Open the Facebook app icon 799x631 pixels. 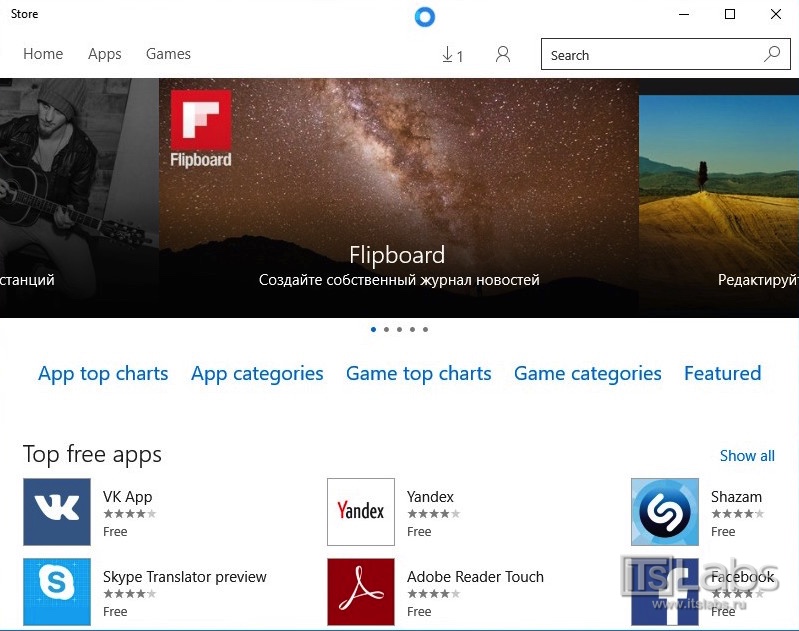click(x=665, y=592)
